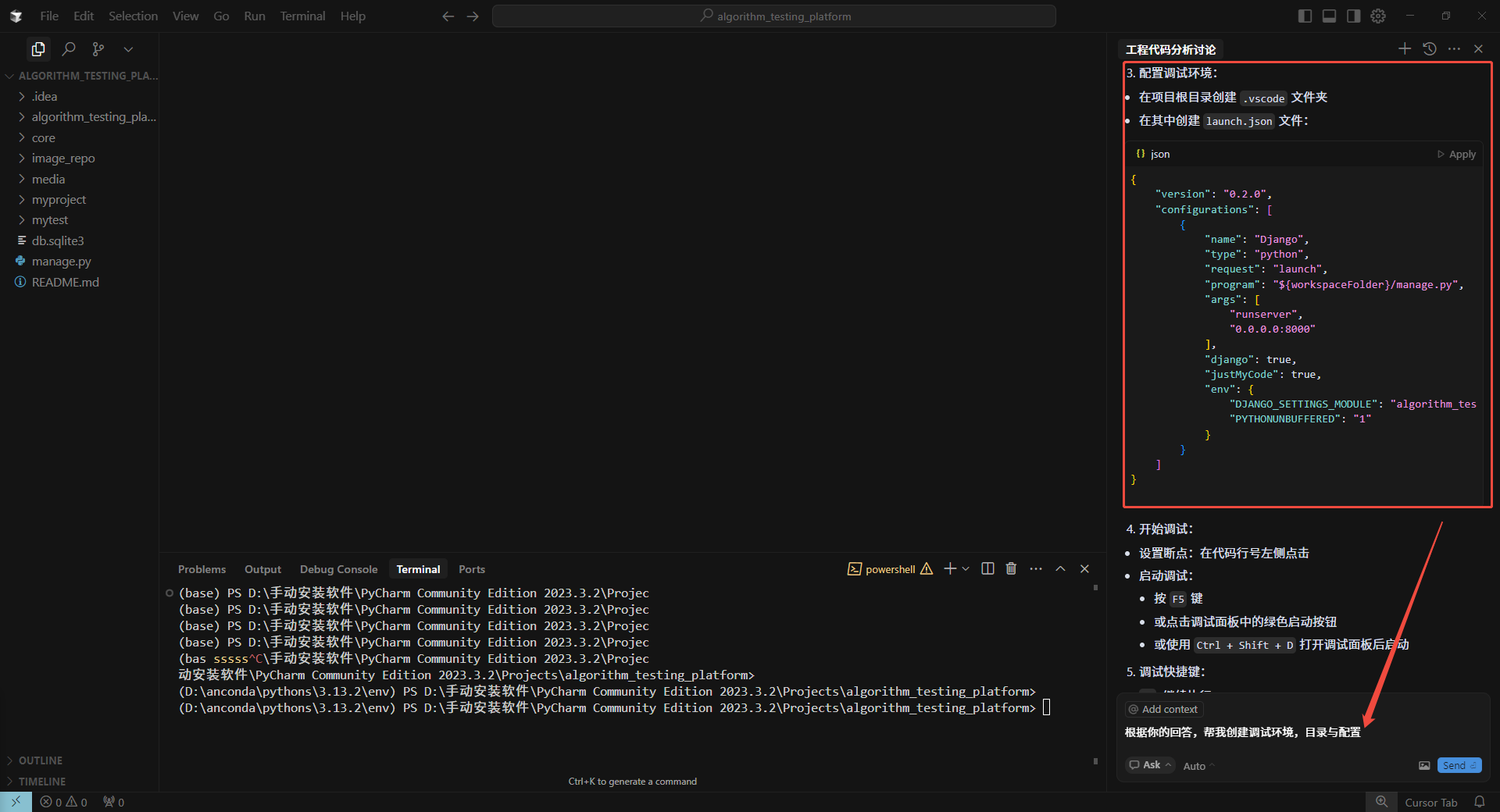
Task: Open notifications bell in status bar
Action: point(1479,802)
